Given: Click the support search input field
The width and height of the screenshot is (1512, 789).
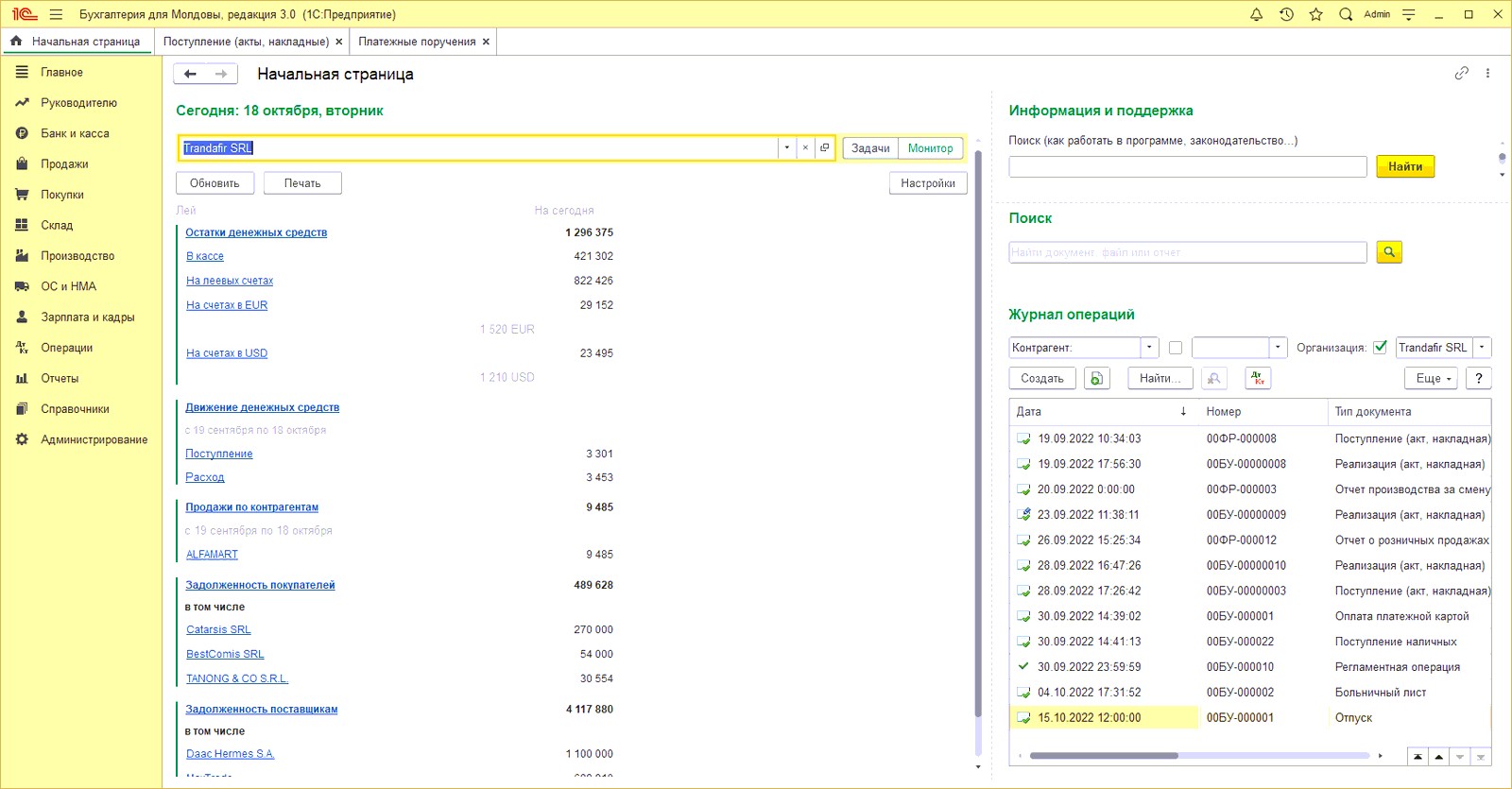Looking at the screenshot, I should (1188, 166).
